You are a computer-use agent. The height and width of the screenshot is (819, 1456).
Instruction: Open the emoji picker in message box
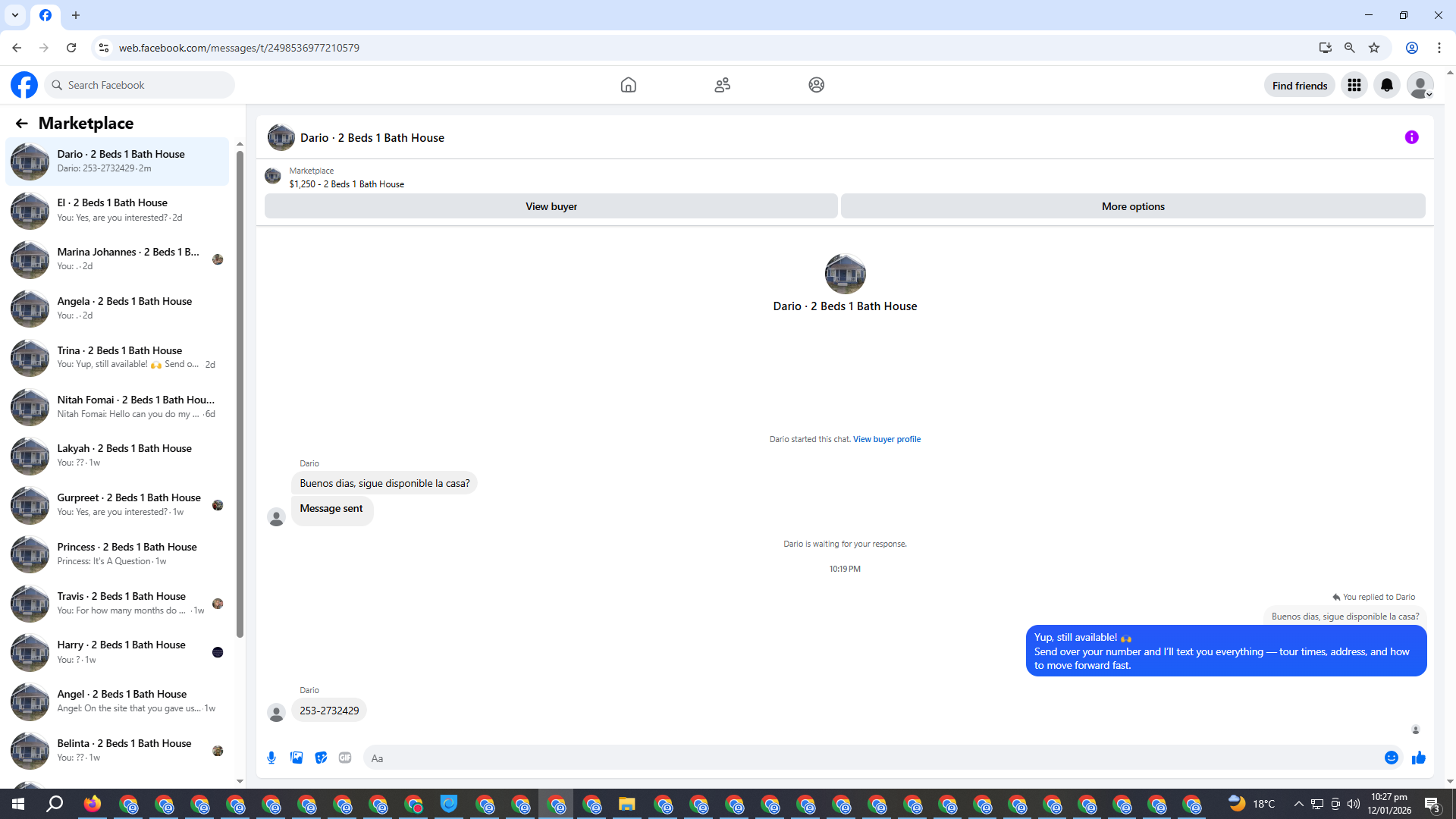click(x=1391, y=758)
